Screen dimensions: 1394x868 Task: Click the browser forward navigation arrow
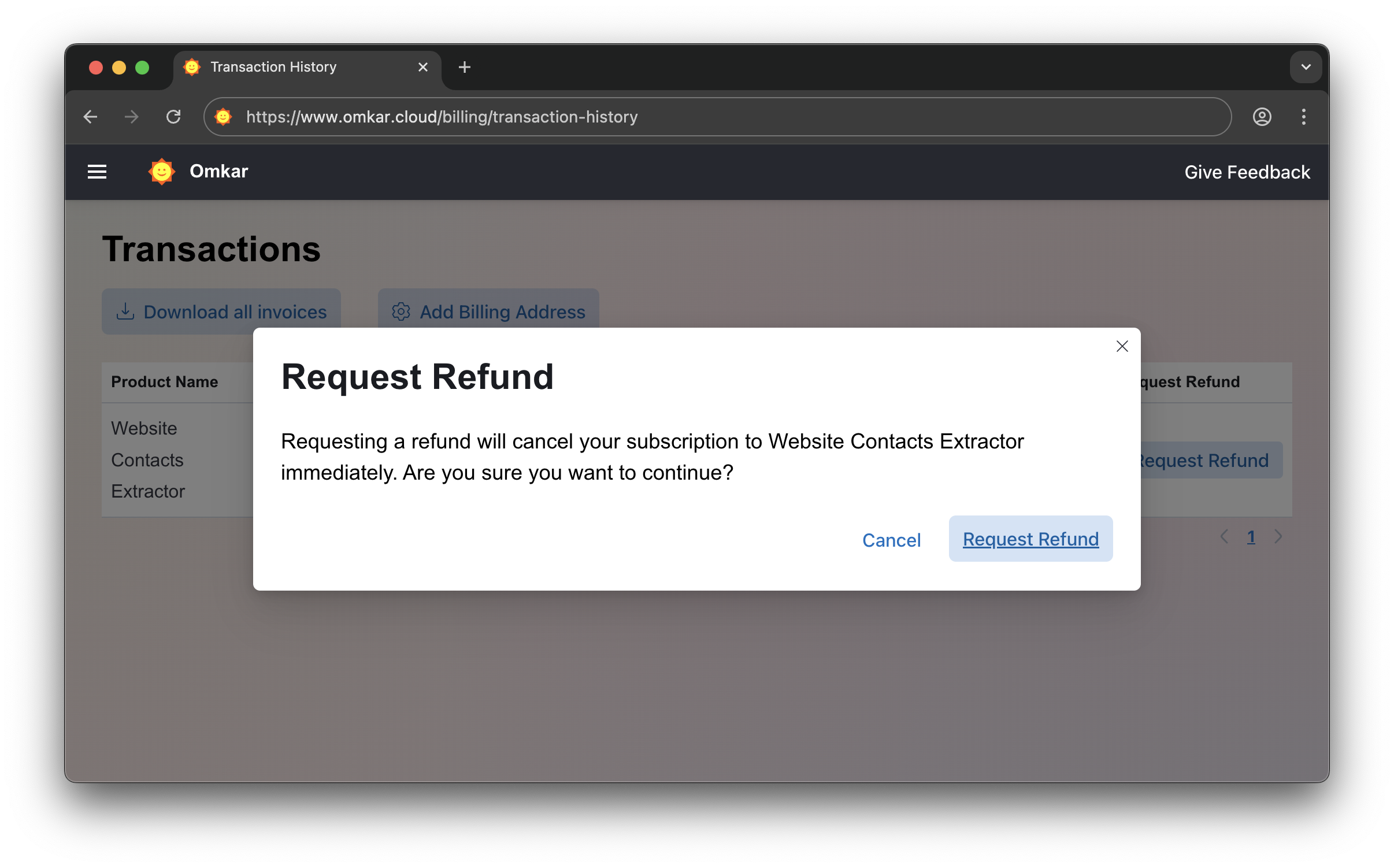[132, 117]
